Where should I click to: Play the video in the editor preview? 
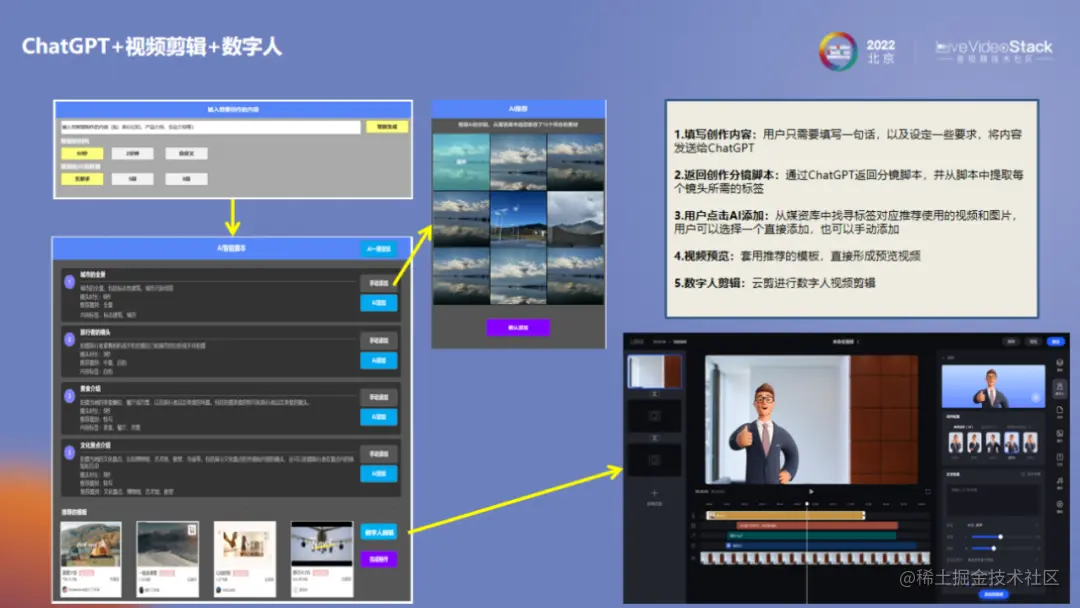pyautogui.click(x=811, y=492)
